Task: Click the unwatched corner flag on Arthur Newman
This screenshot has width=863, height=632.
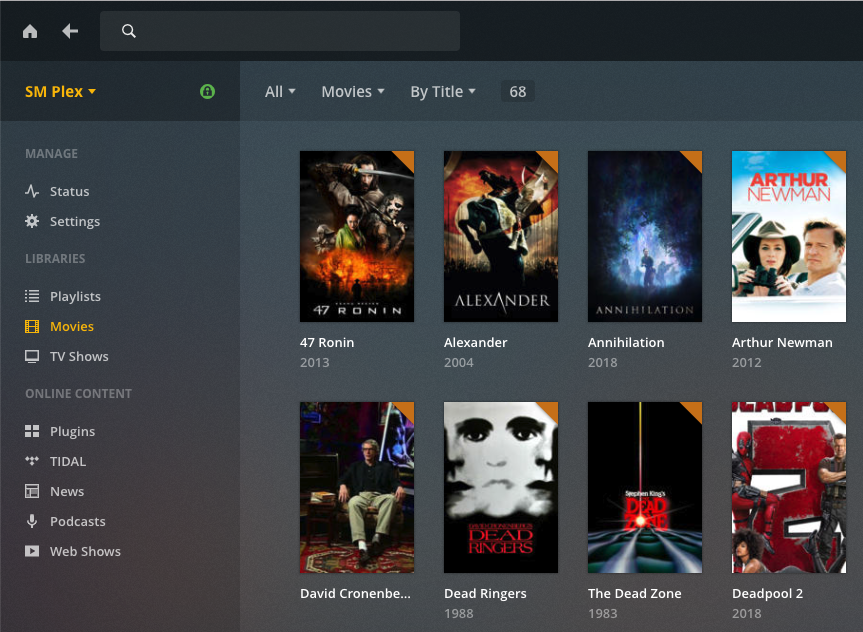Action: (x=838, y=159)
